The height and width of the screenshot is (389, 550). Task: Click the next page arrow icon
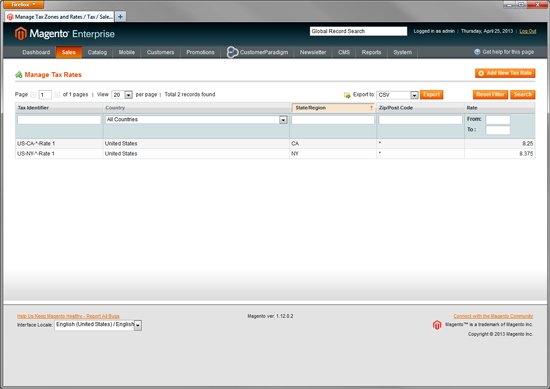(57, 95)
